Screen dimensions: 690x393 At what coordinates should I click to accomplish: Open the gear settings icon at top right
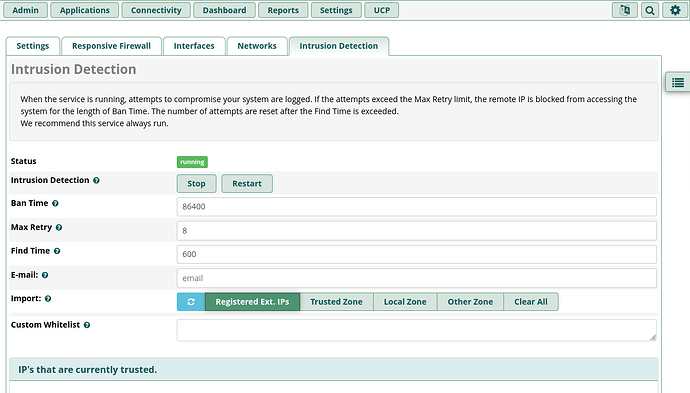click(x=675, y=10)
